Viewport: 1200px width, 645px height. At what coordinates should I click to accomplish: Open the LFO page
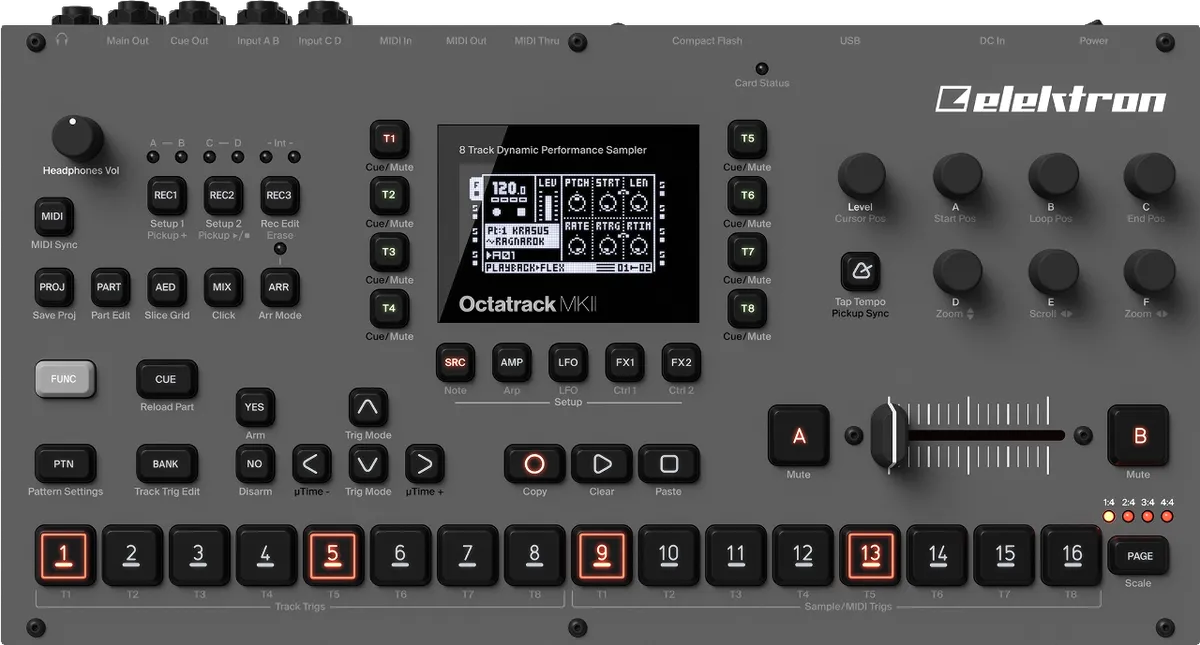[x=568, y=363]
